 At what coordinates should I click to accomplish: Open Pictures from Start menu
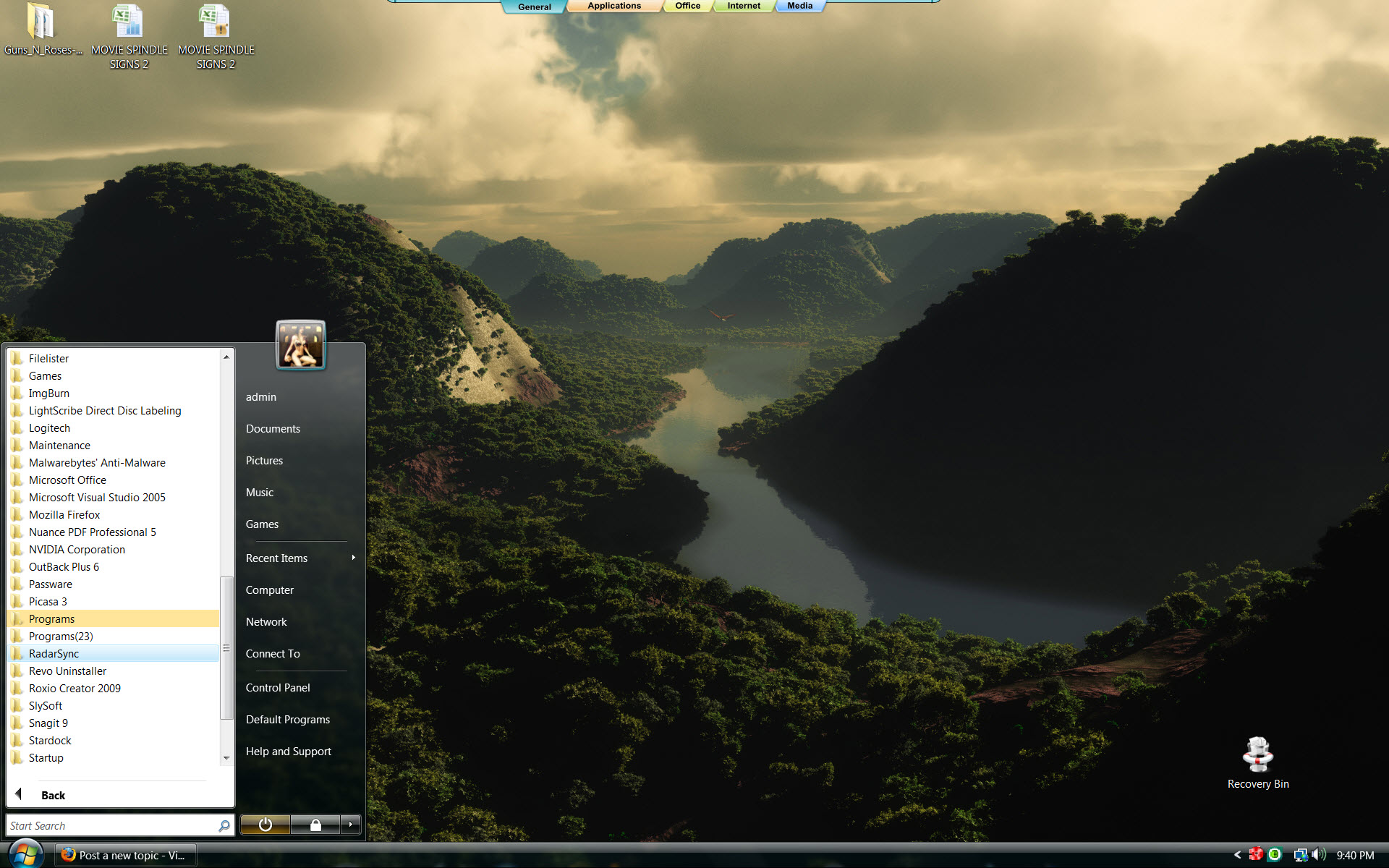pos(264,461)
